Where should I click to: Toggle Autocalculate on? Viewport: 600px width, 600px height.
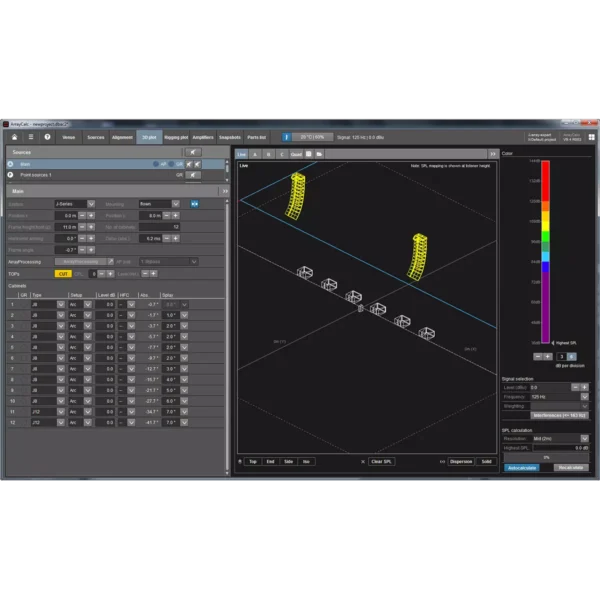coord(522,468)
